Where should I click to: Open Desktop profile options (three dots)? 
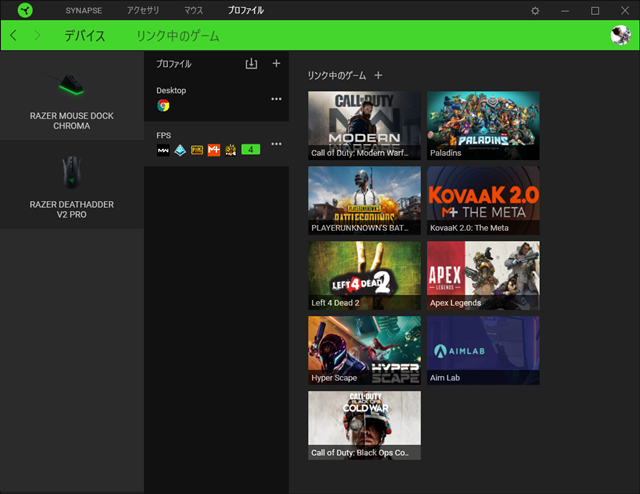coord(276,99)
